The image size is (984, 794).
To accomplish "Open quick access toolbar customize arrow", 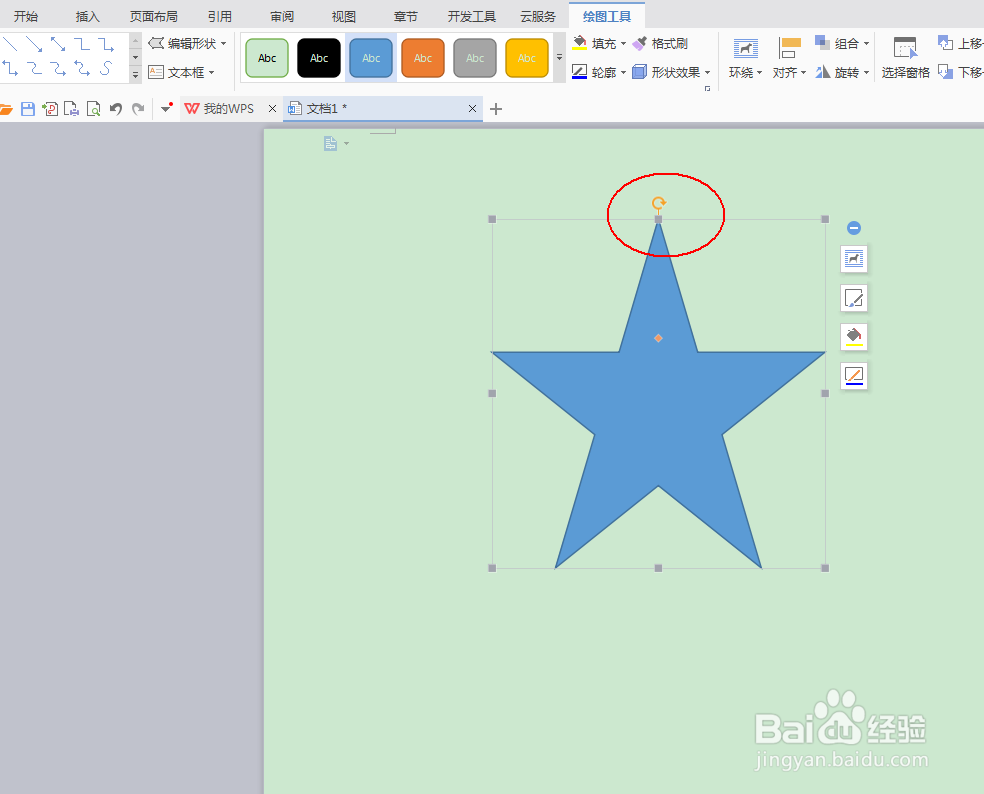I will click(166, 109).
